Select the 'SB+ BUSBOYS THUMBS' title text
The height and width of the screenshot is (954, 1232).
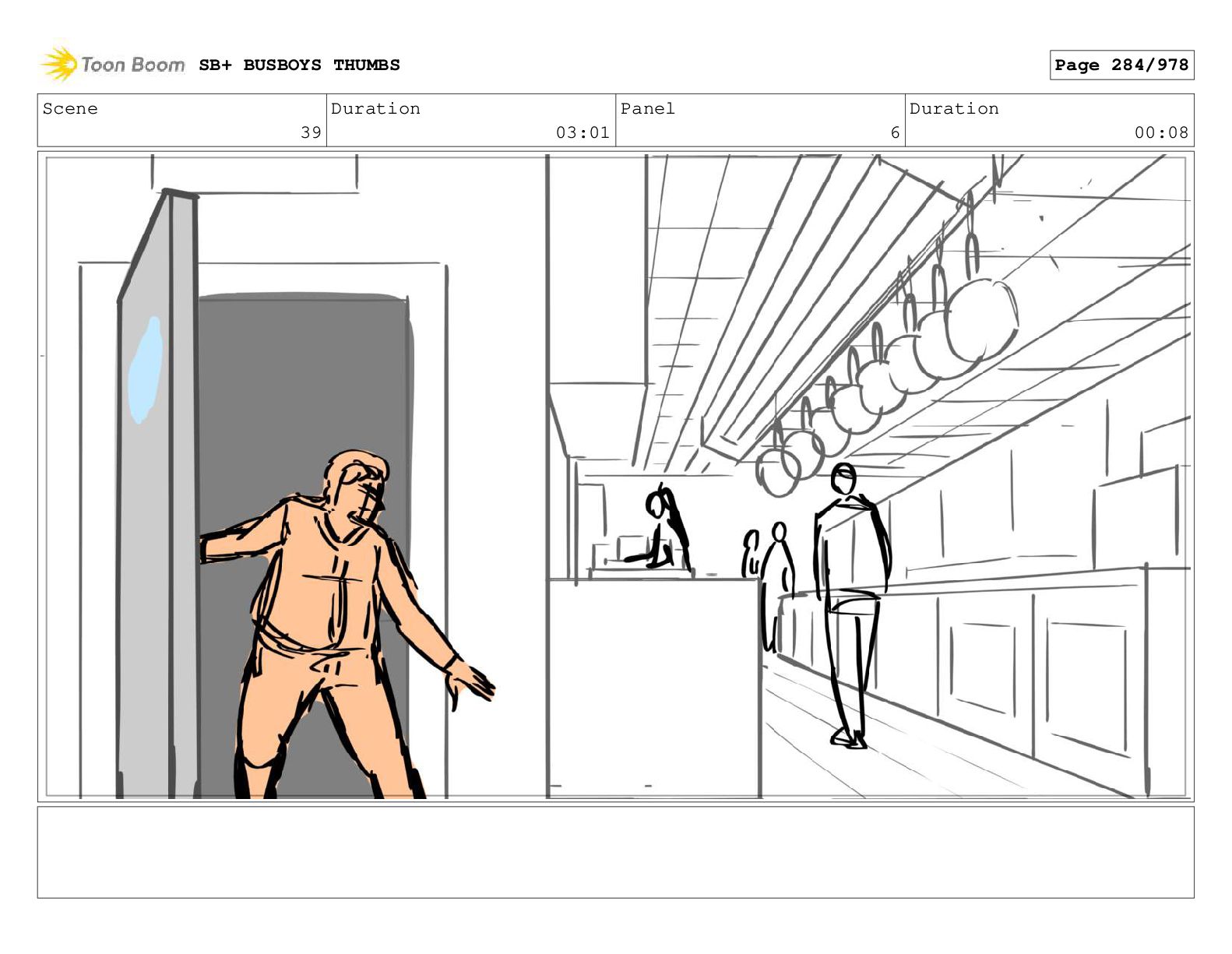tap(299, 65)
